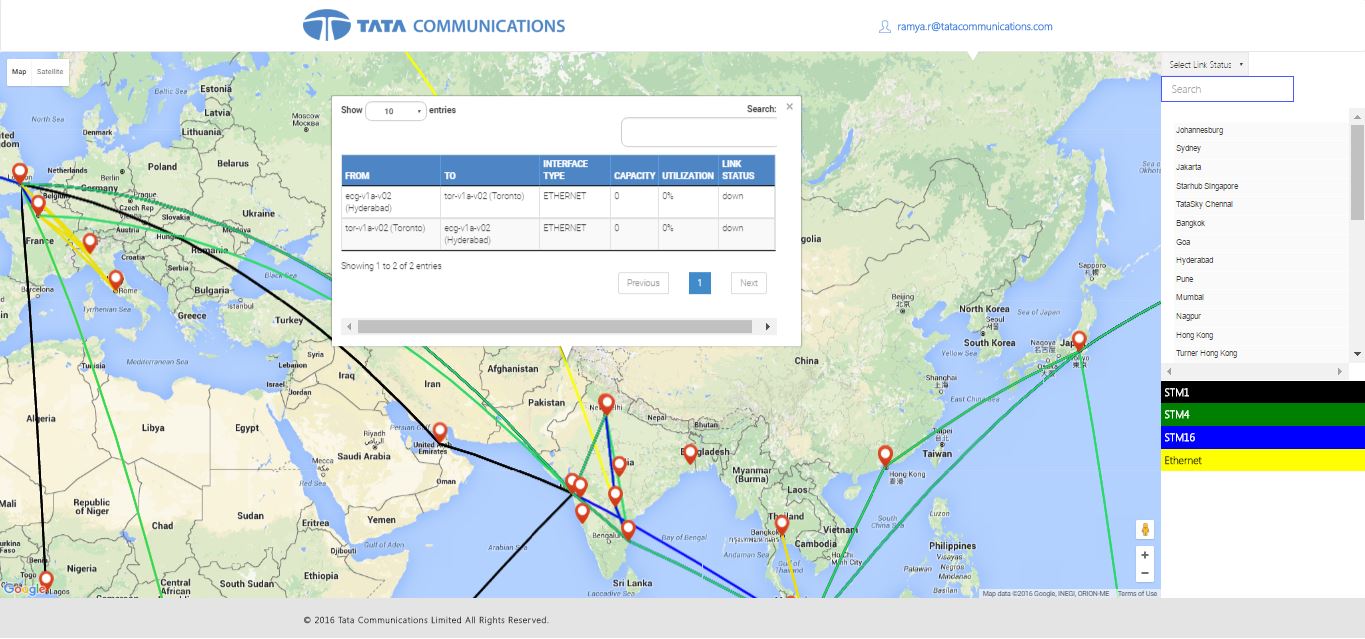Click the user profile icon in header
Viewport: 1365px width, 639px height.
(884, 27)
